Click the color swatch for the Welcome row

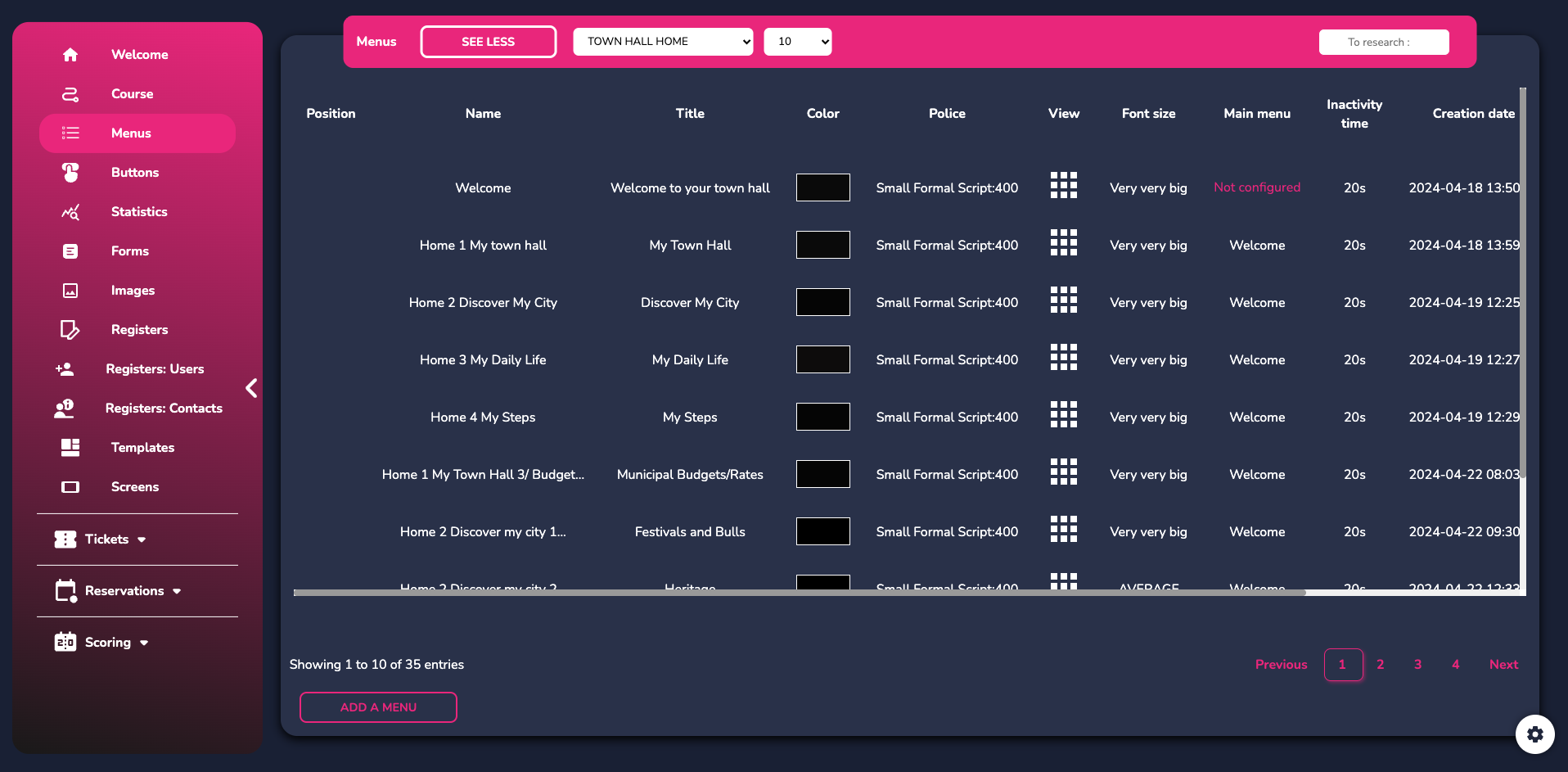tap(822, 187)
